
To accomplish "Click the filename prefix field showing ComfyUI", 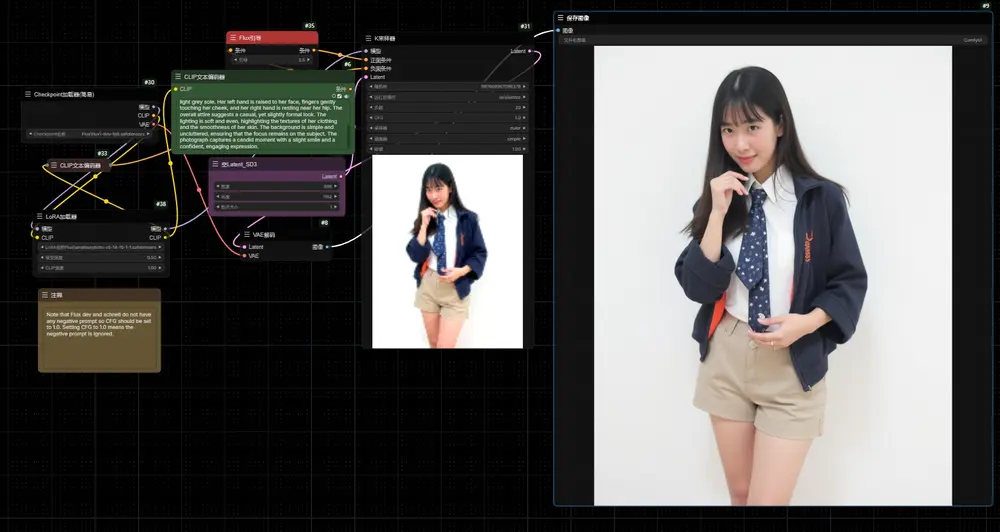I will 772,40.
